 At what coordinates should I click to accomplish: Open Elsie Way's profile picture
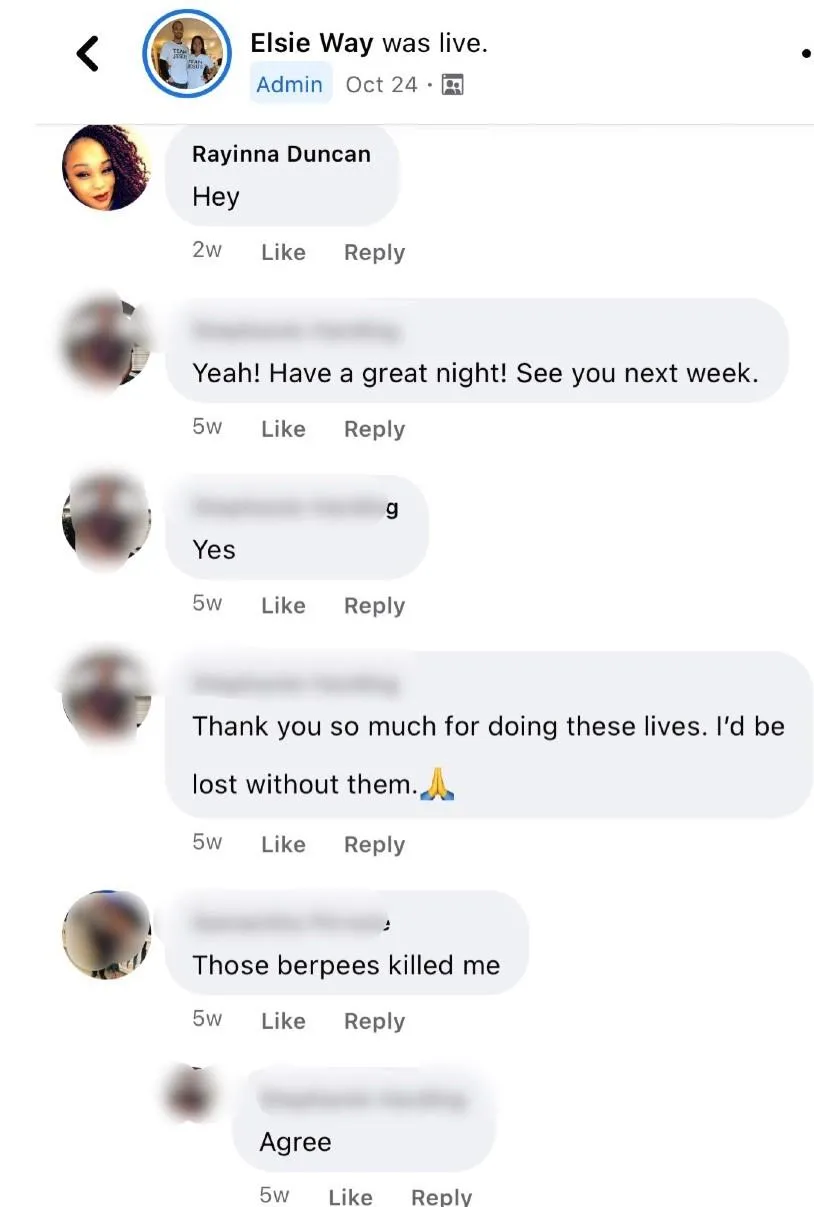188,54
